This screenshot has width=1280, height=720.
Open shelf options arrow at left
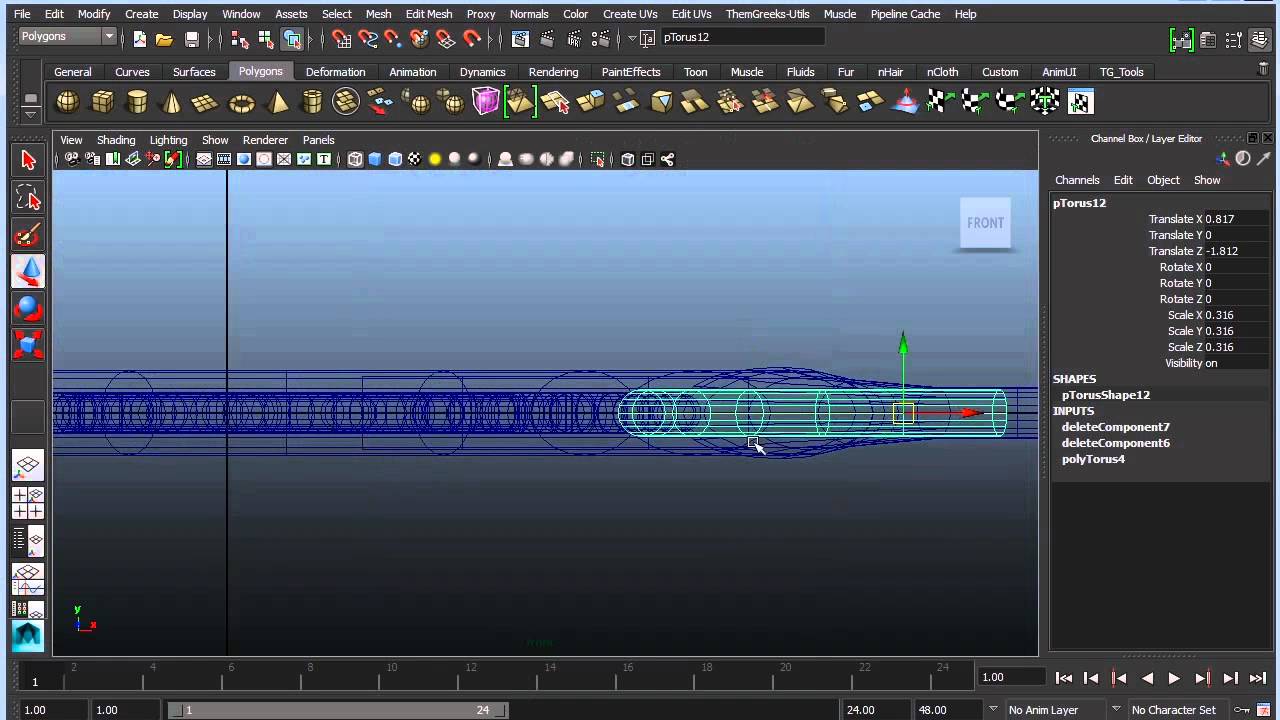[x=31, y=115]
